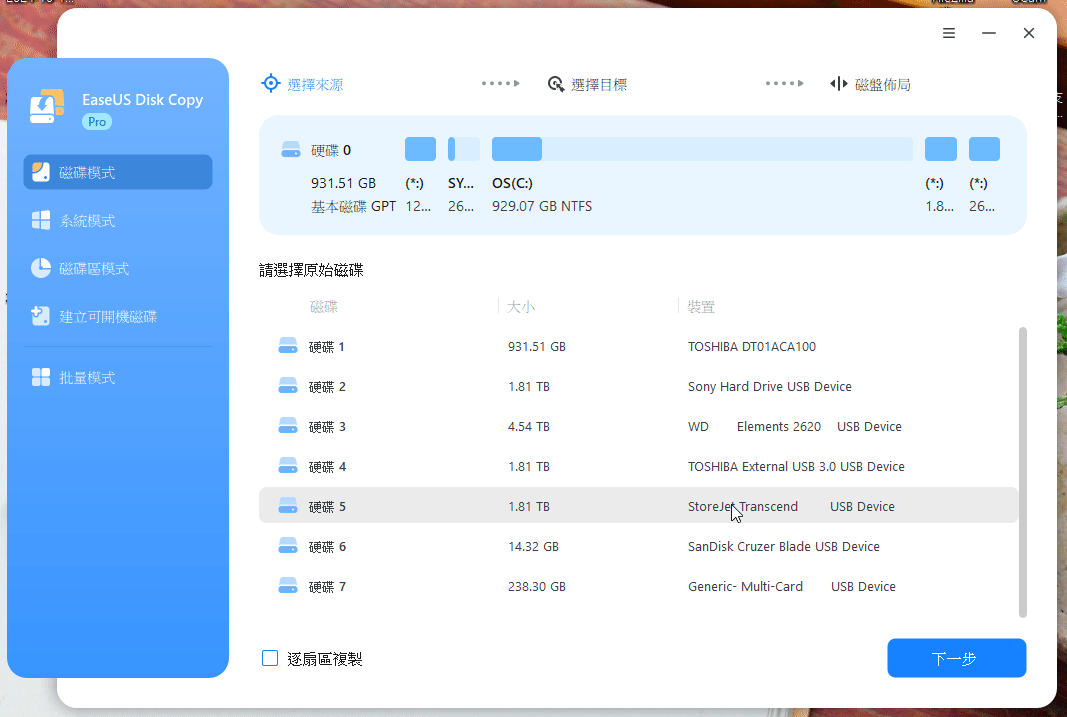Choose SanDisk Cruzer Blade USB Device

click(x=784, y=546)
